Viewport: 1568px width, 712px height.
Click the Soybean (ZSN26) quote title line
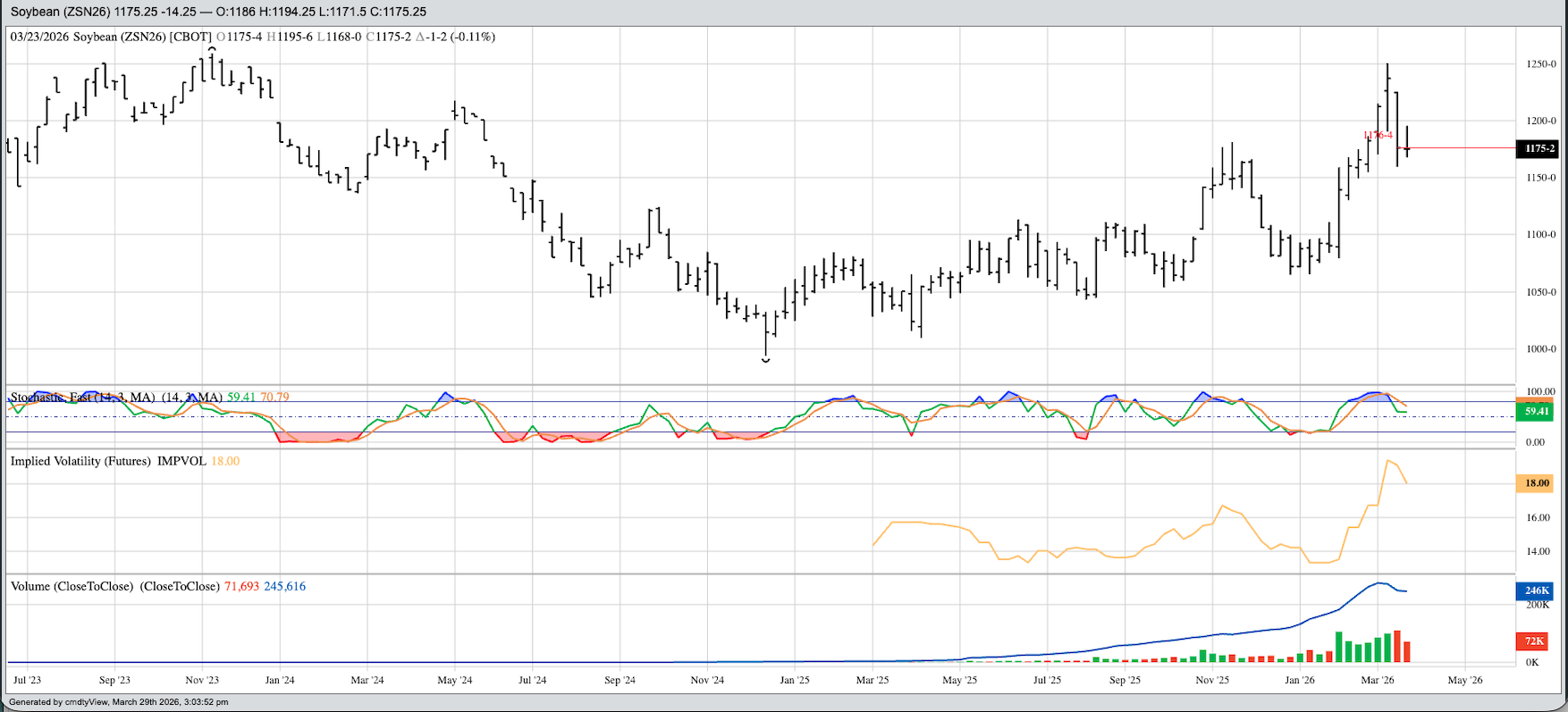pos(218,12)
